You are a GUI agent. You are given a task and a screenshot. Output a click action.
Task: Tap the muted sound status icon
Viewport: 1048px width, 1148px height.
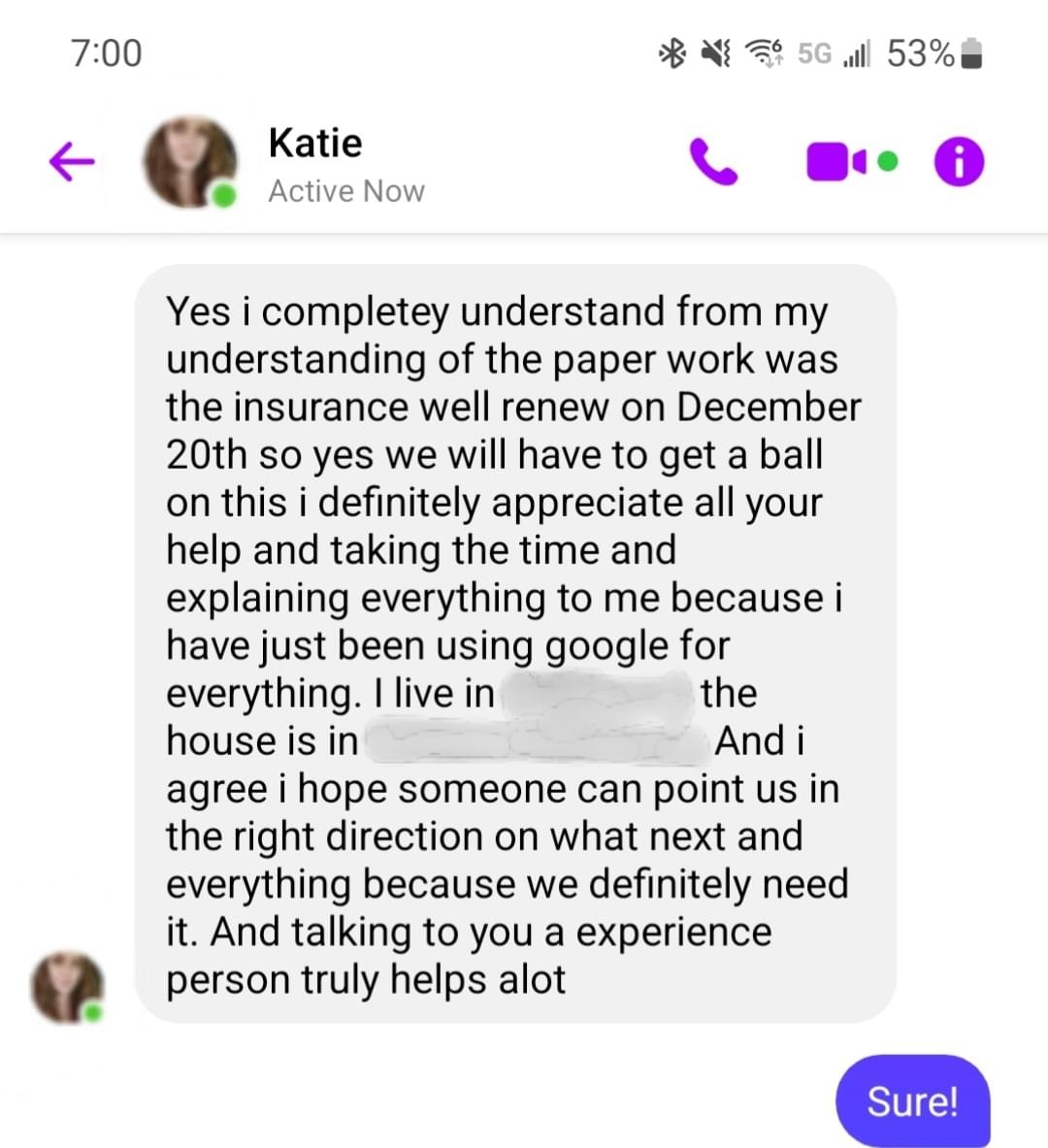(715, 53)
